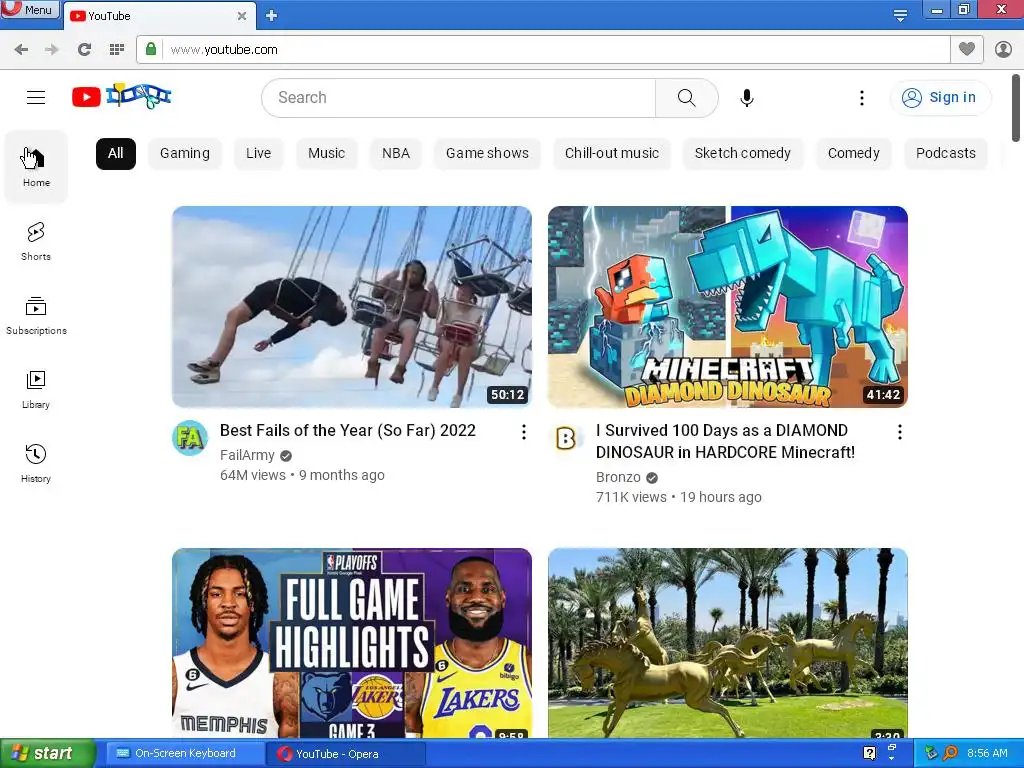Open the Windows start menu
1024x768 pixels.
click(x=48, y=754)
